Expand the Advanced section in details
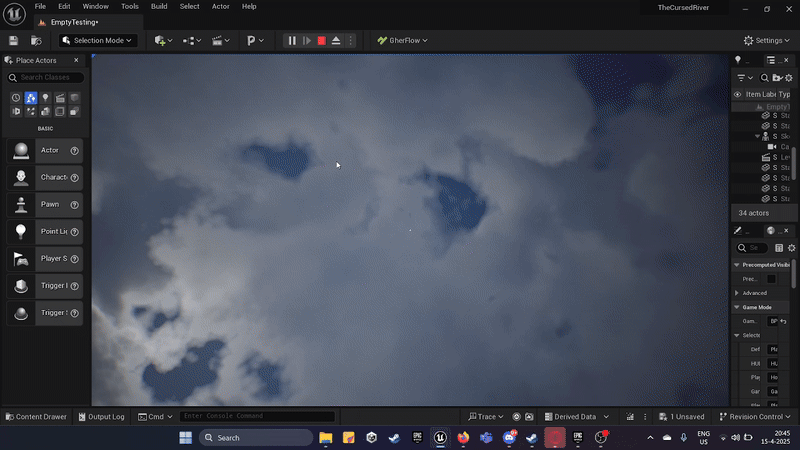The width and height of the screenshot is (800, 450). 754,293
